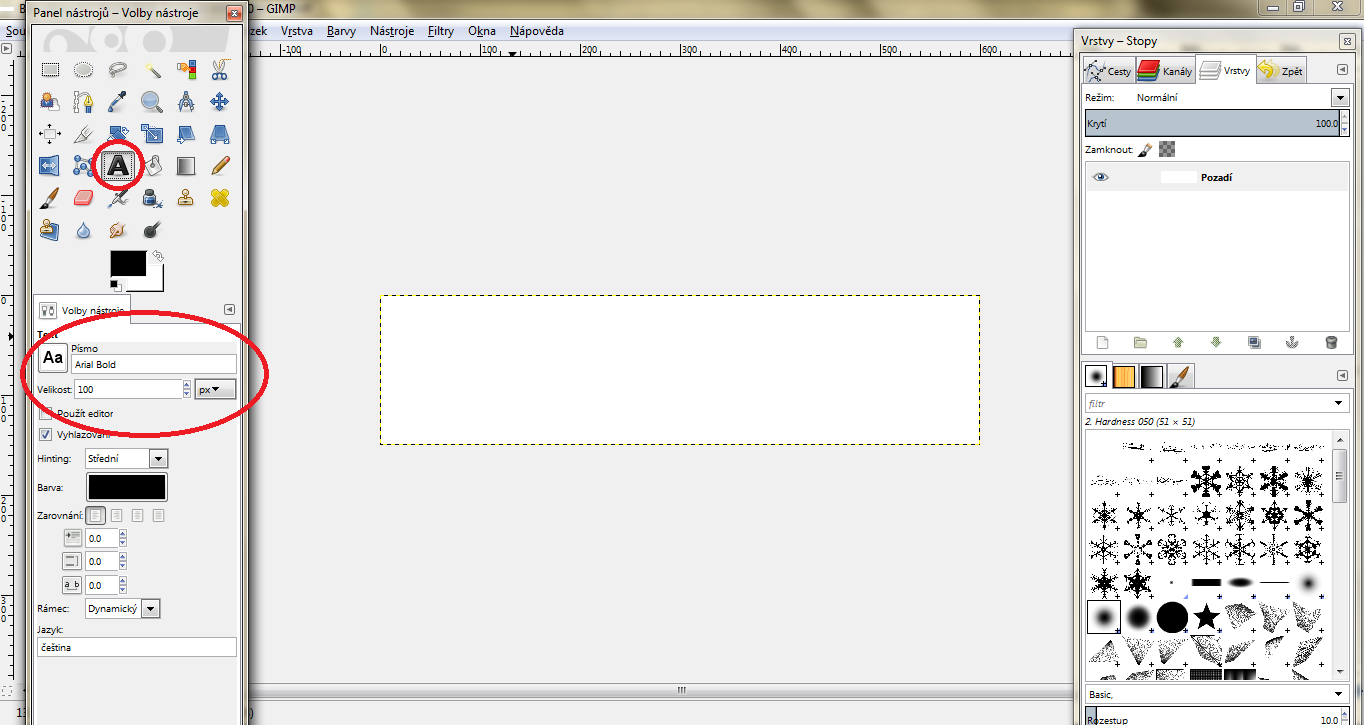
Task: Activate the Zoom magnifier tool
Action: [152, 102]
